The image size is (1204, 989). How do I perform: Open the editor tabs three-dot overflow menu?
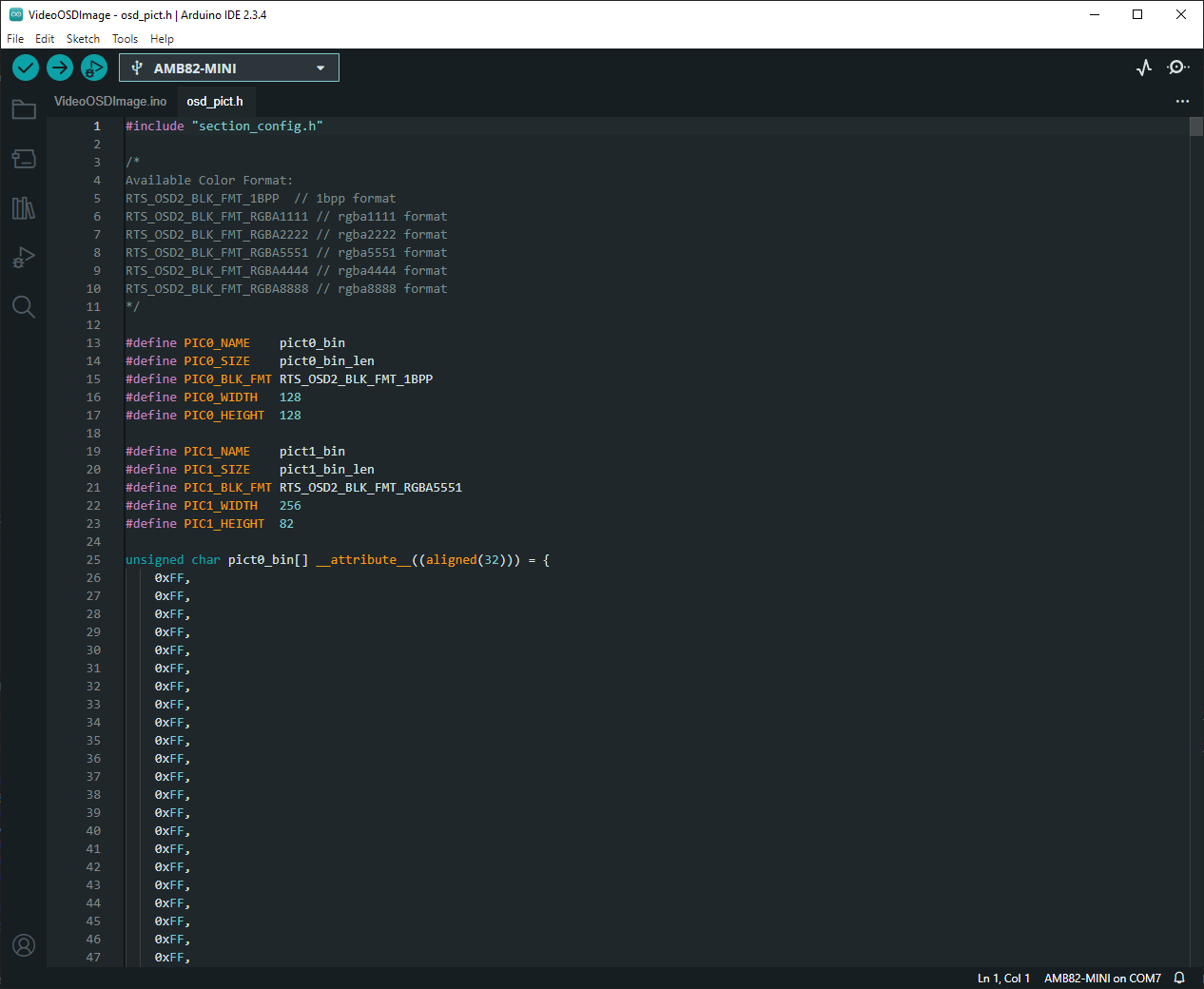tap(1182, 101)
